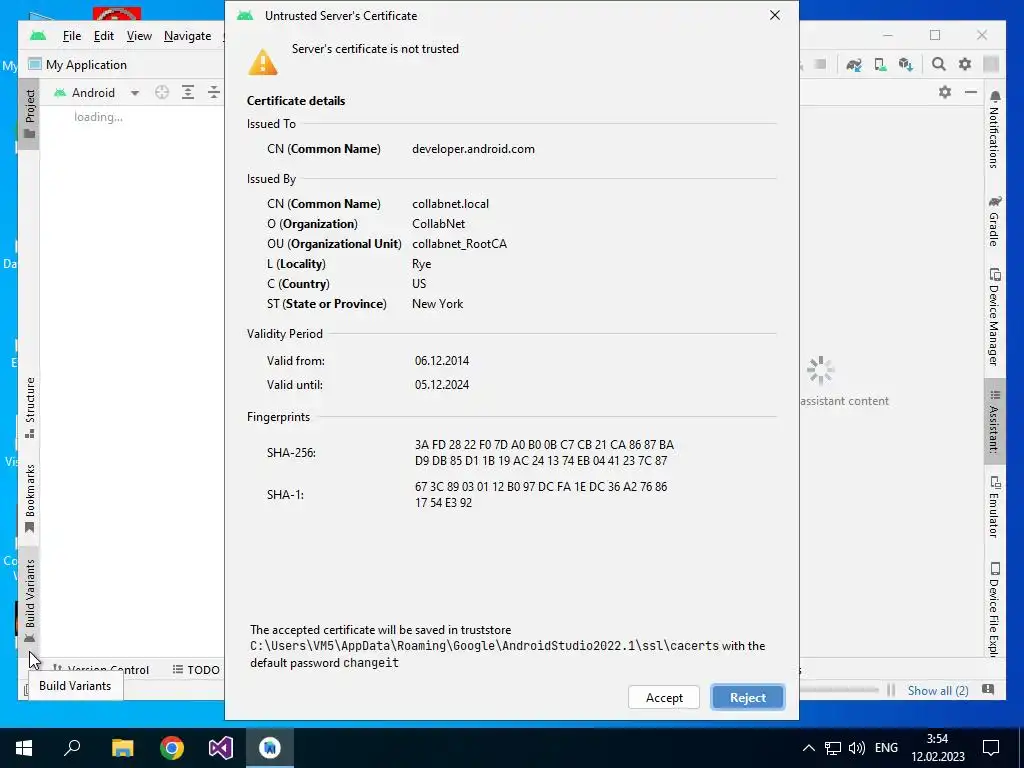Click the SHA-1 fingerprint value
The width and height of the screenshot is (1024, 768).
pos(541,494)
